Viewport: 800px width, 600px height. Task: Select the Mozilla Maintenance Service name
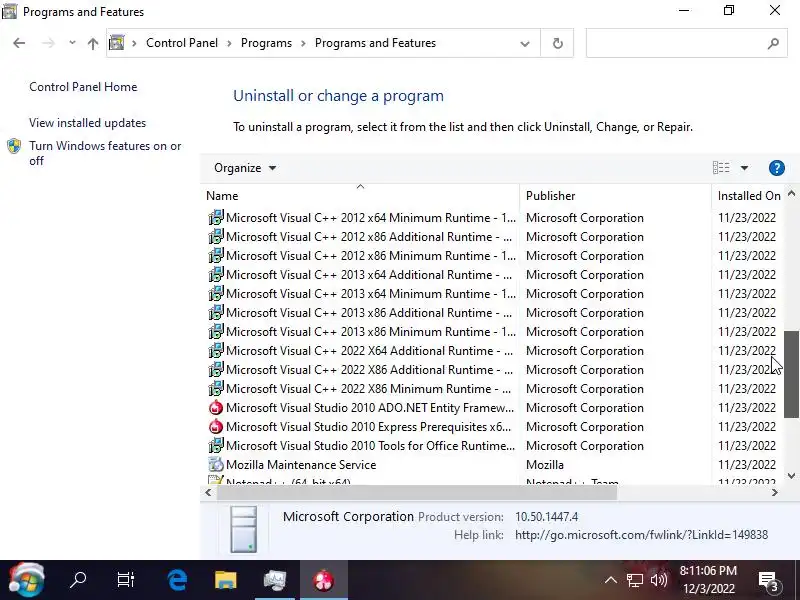point(301,465)
